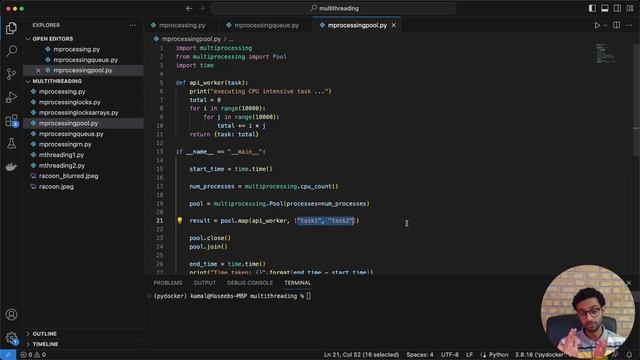Viewport: 640px width, 360px height.
Task: Change end of line via LF
Action: pos(469,355)
